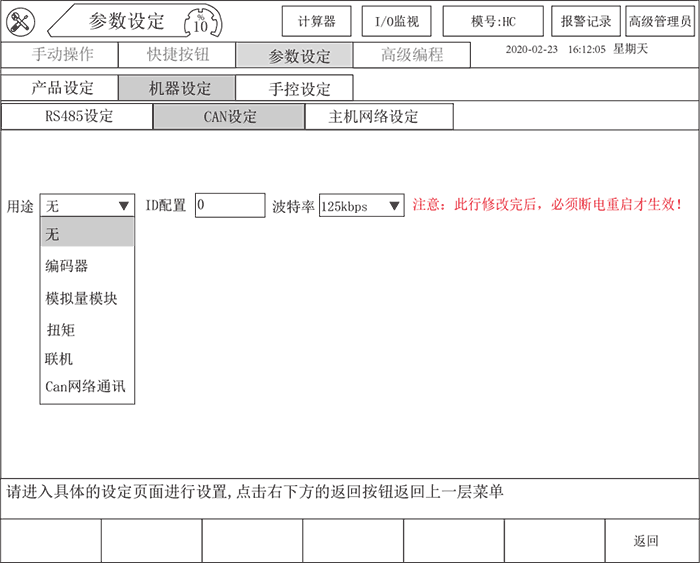Click the 模号:HC mold number button
The height and width of the screenshot is (563, 700).
(x=493, y=21)
